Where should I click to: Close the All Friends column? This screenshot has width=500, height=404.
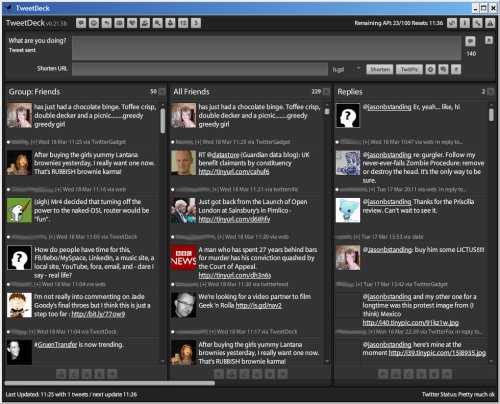[x=326, y=92]
